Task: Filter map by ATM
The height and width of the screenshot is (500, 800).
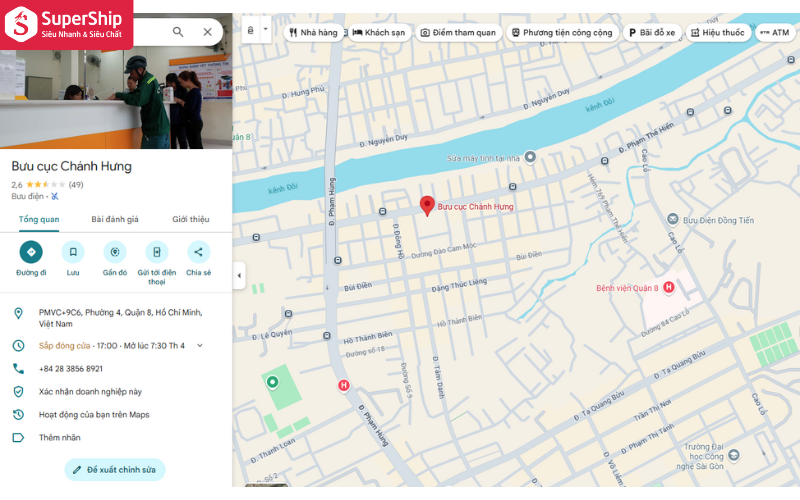Action: (x=775, y=33)
